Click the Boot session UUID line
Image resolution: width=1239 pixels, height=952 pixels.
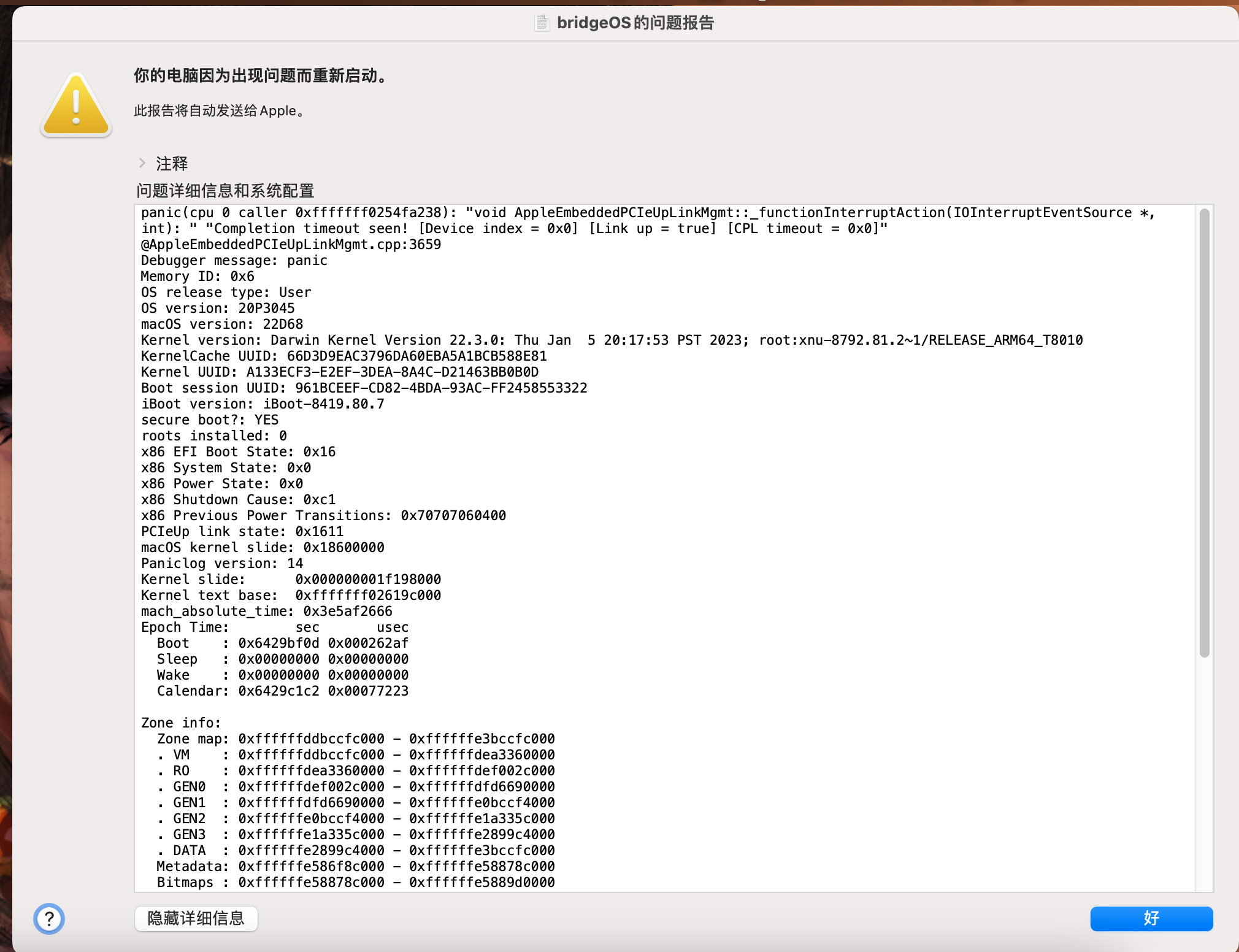pyautogui.click(x=364, y=388)
